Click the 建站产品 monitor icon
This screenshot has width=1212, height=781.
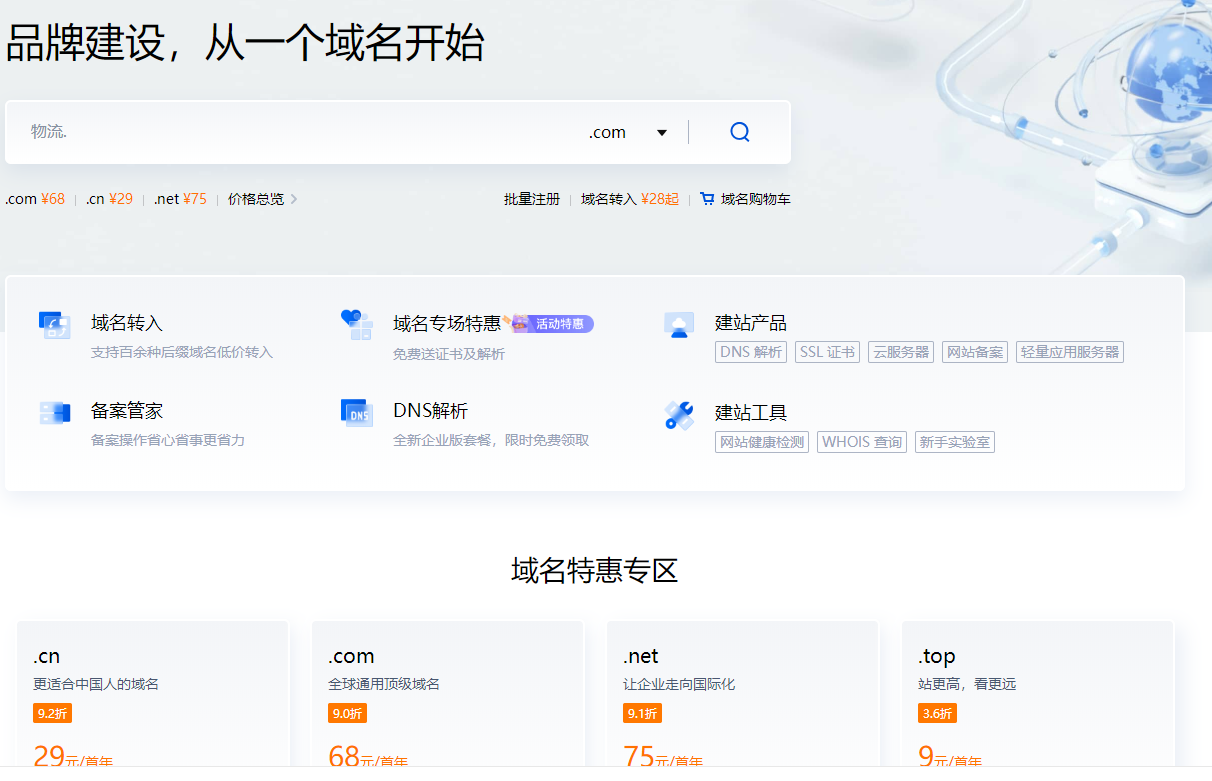point(679,325)
